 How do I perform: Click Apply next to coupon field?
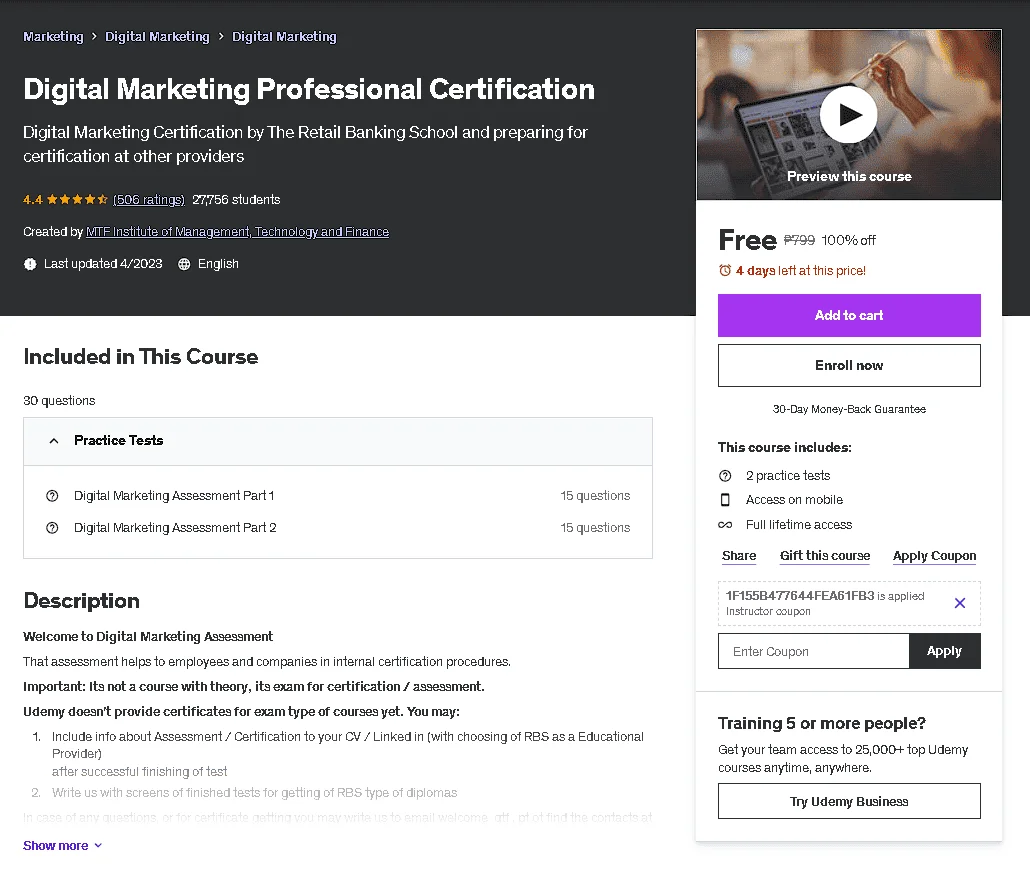point(944,651)
